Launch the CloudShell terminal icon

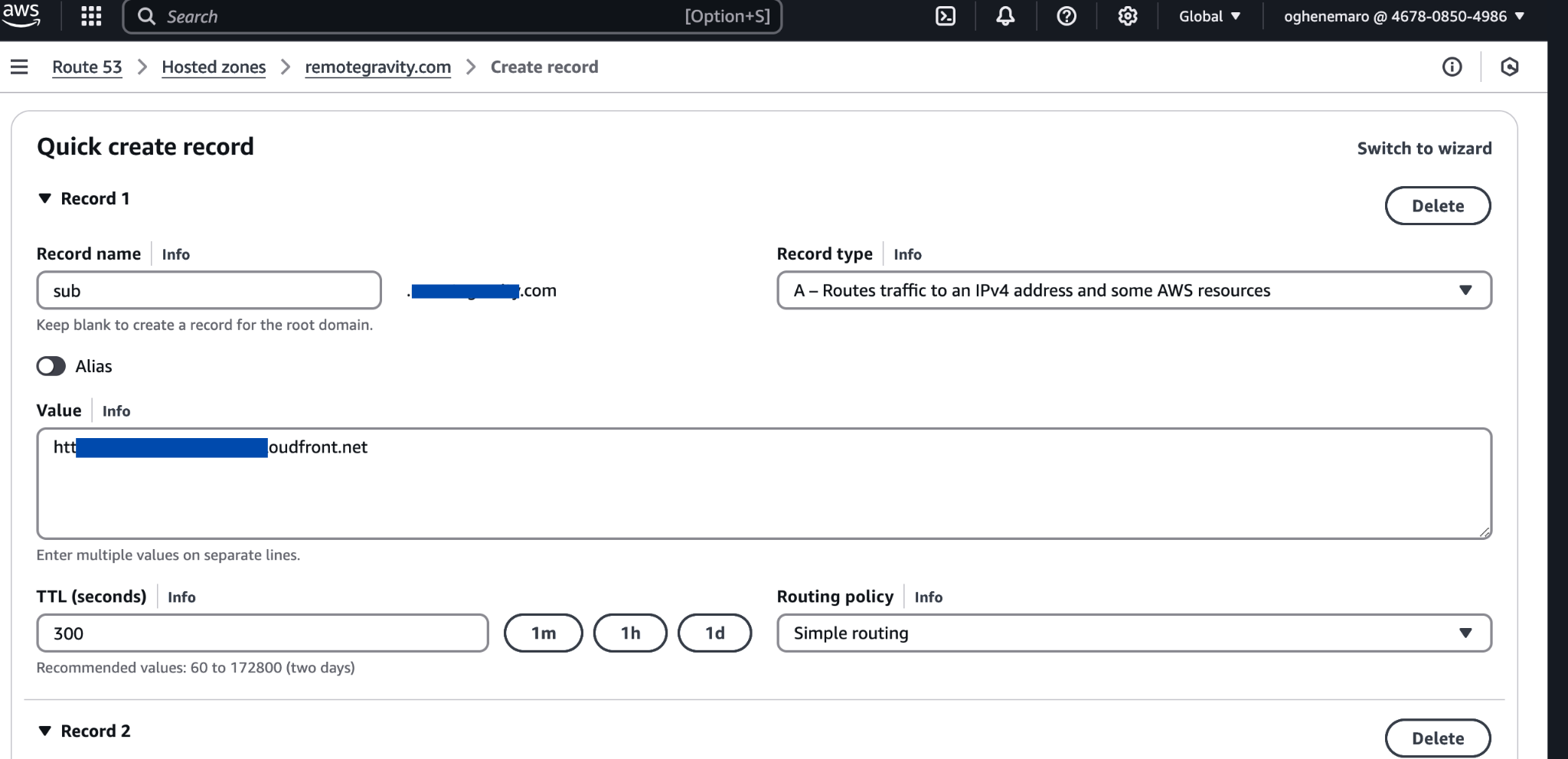(946, 16)
